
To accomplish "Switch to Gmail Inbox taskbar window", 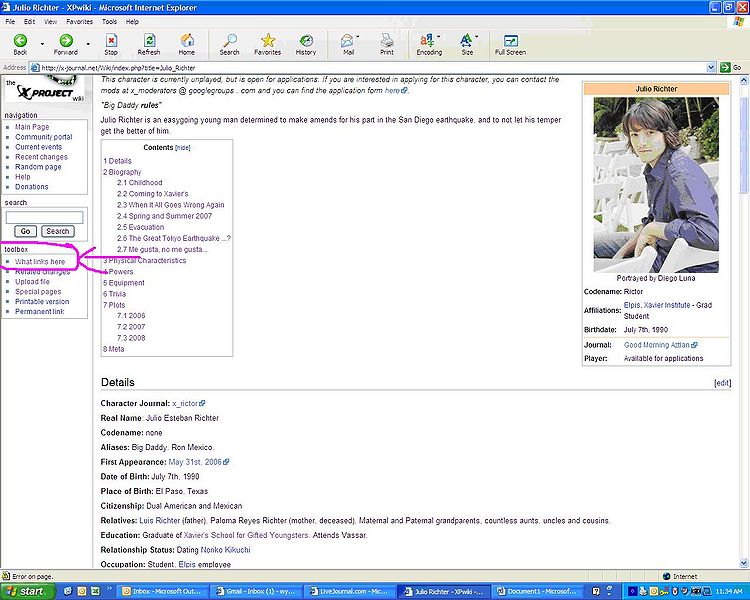I will (257, 592).
